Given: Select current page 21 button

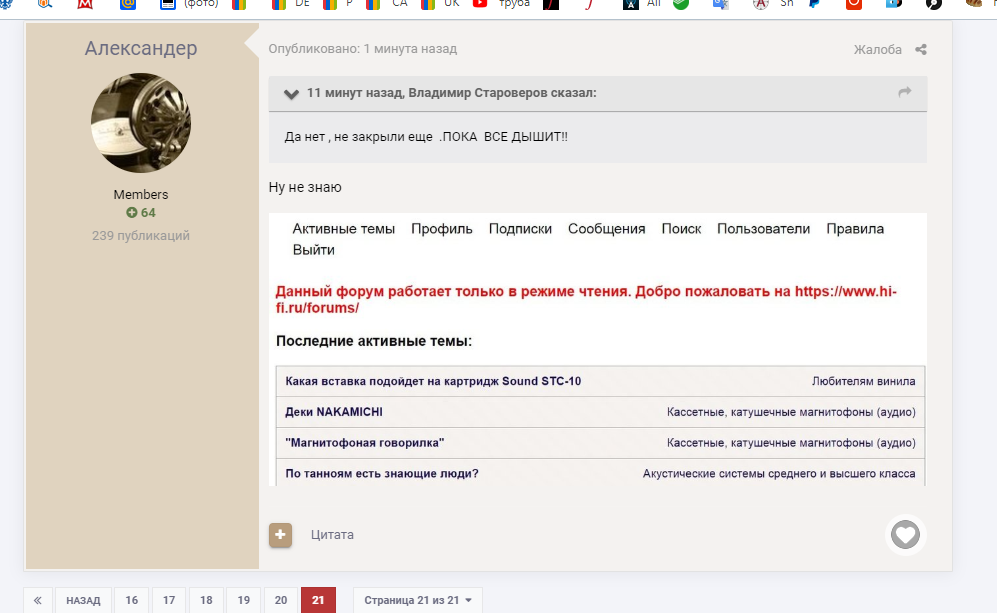Looking at the screenshot, I should tap(318, 600).
